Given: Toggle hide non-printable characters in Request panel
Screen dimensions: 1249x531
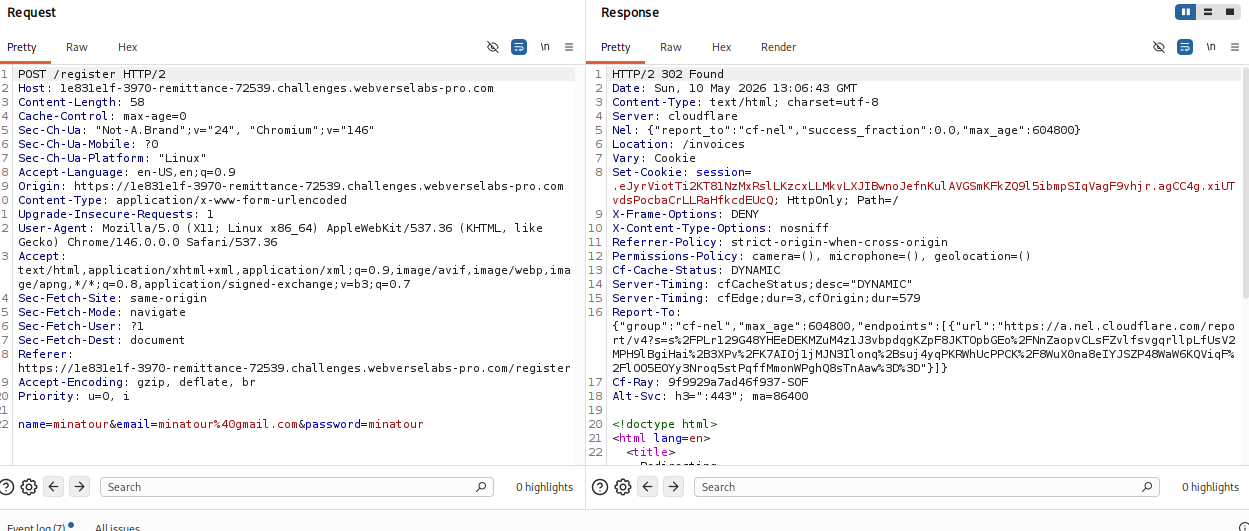Looking at the screenshot, I should point(492,47).
